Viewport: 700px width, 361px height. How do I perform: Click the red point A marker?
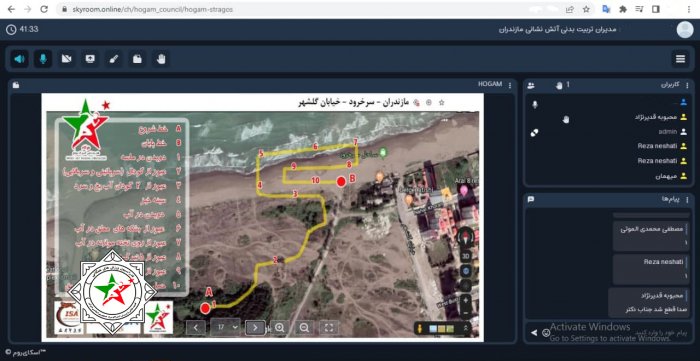click(205, 308)
